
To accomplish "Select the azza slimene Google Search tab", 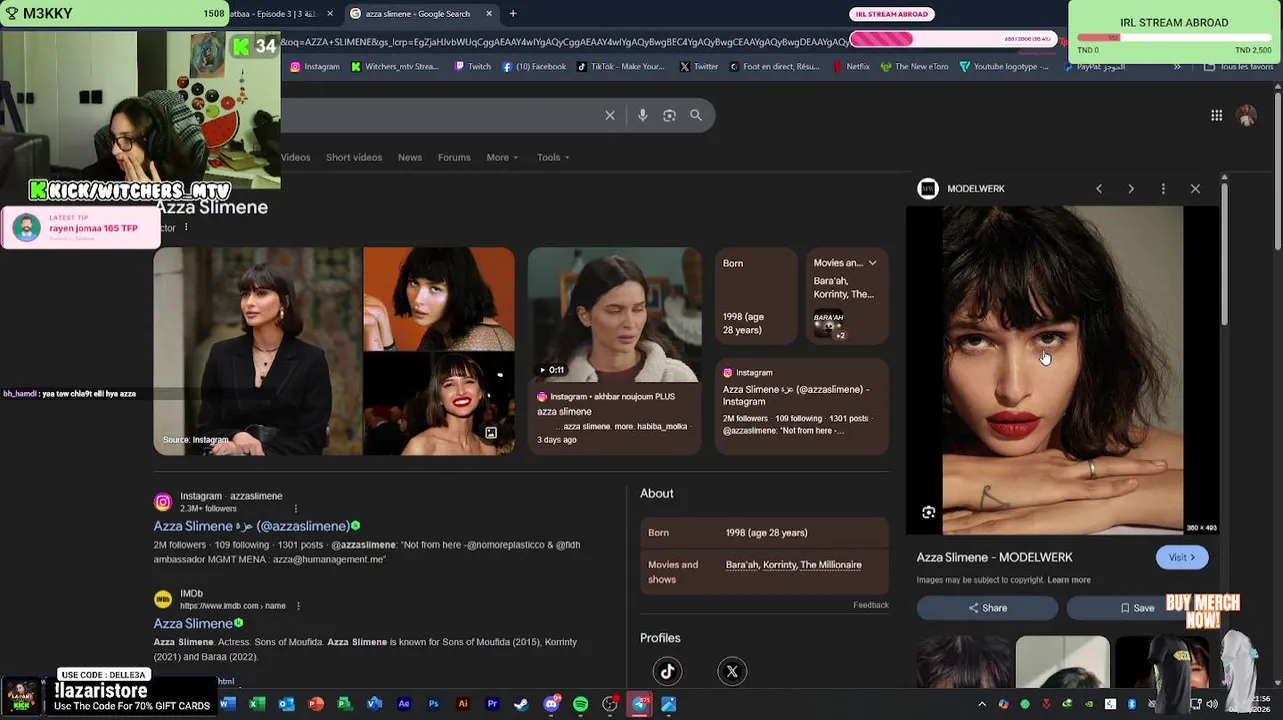I will [x=420, y=14].
